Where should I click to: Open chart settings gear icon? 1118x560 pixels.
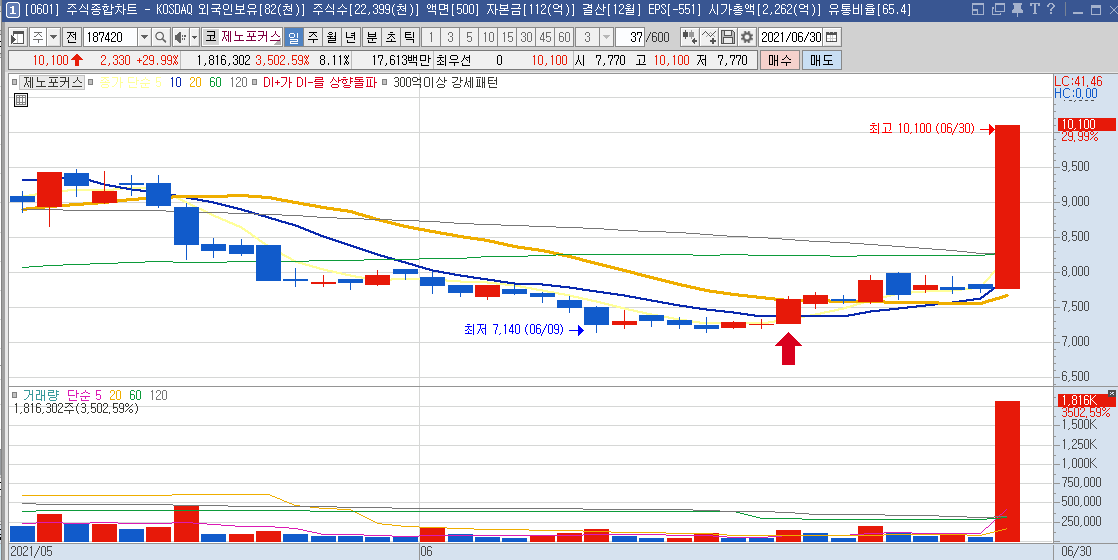747,37
